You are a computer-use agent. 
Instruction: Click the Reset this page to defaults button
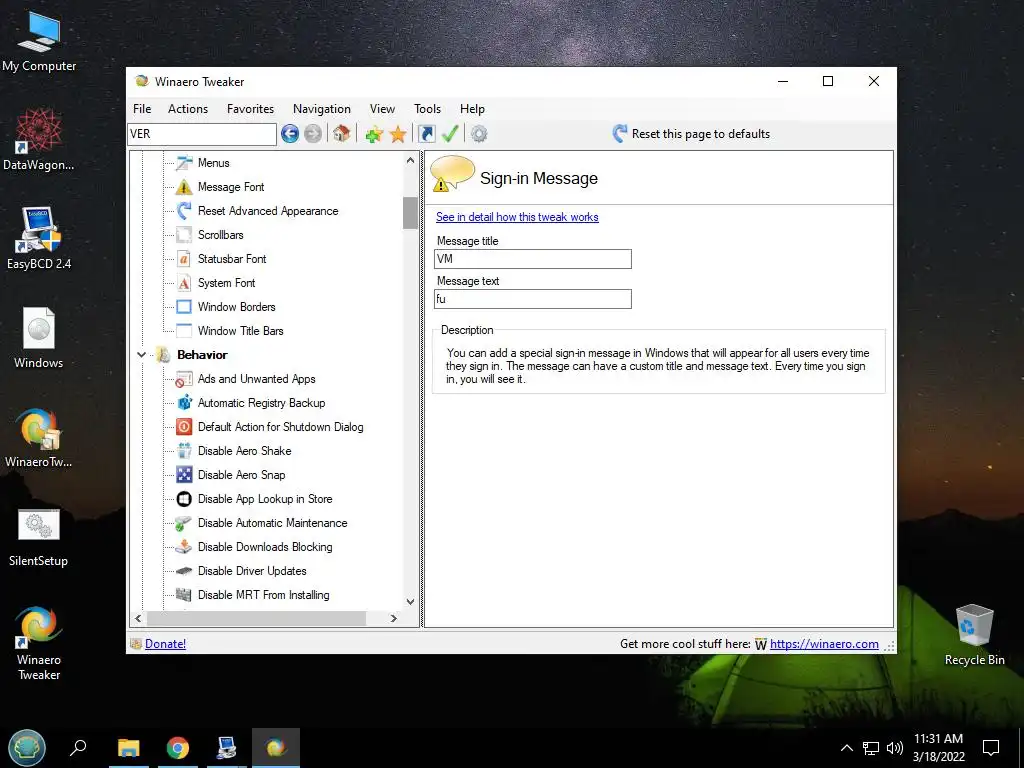click(x=691, y=134)
